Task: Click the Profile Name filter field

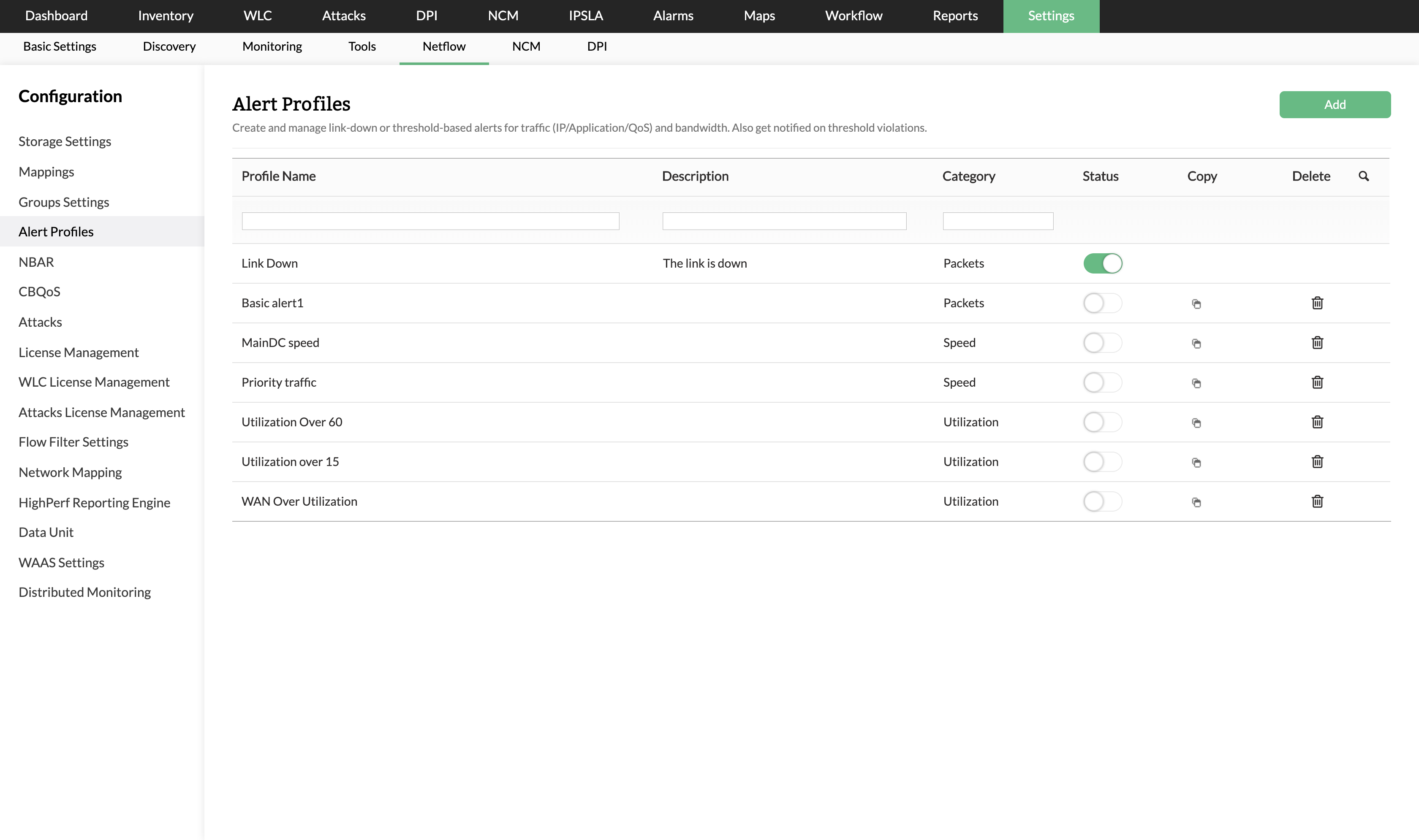Action: point(430,221)
